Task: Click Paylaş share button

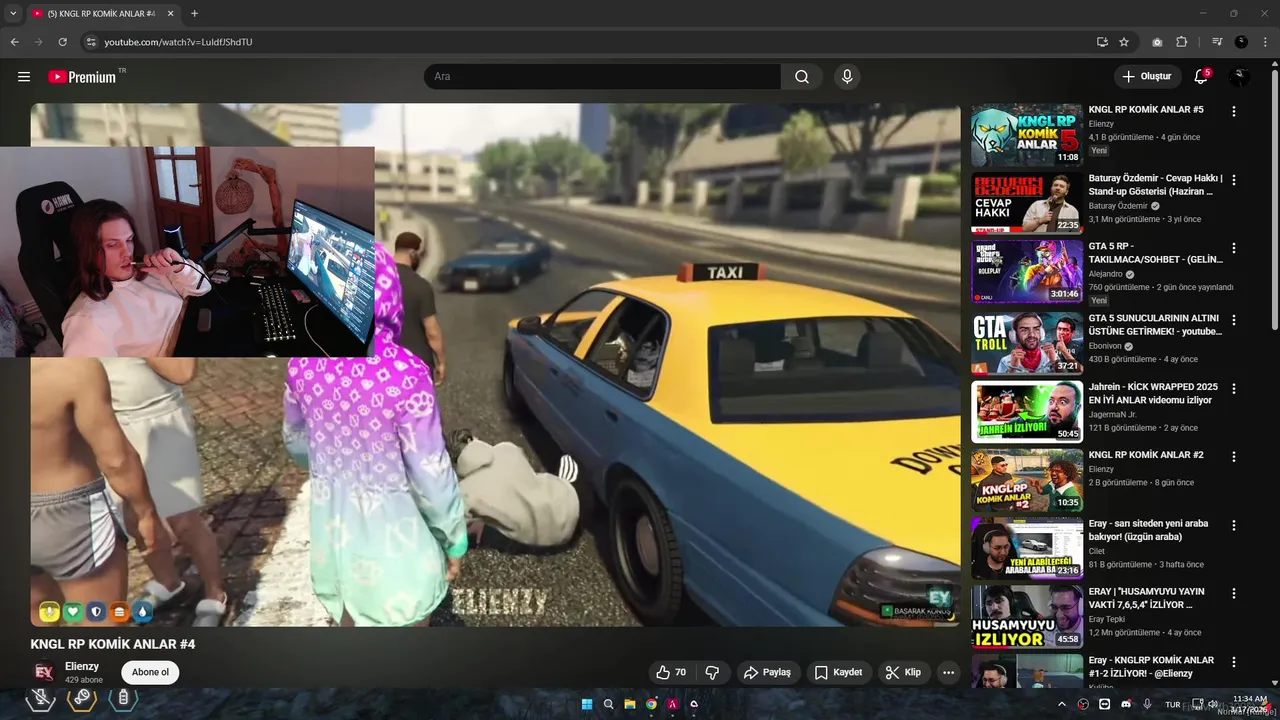Action: [768, 672]
